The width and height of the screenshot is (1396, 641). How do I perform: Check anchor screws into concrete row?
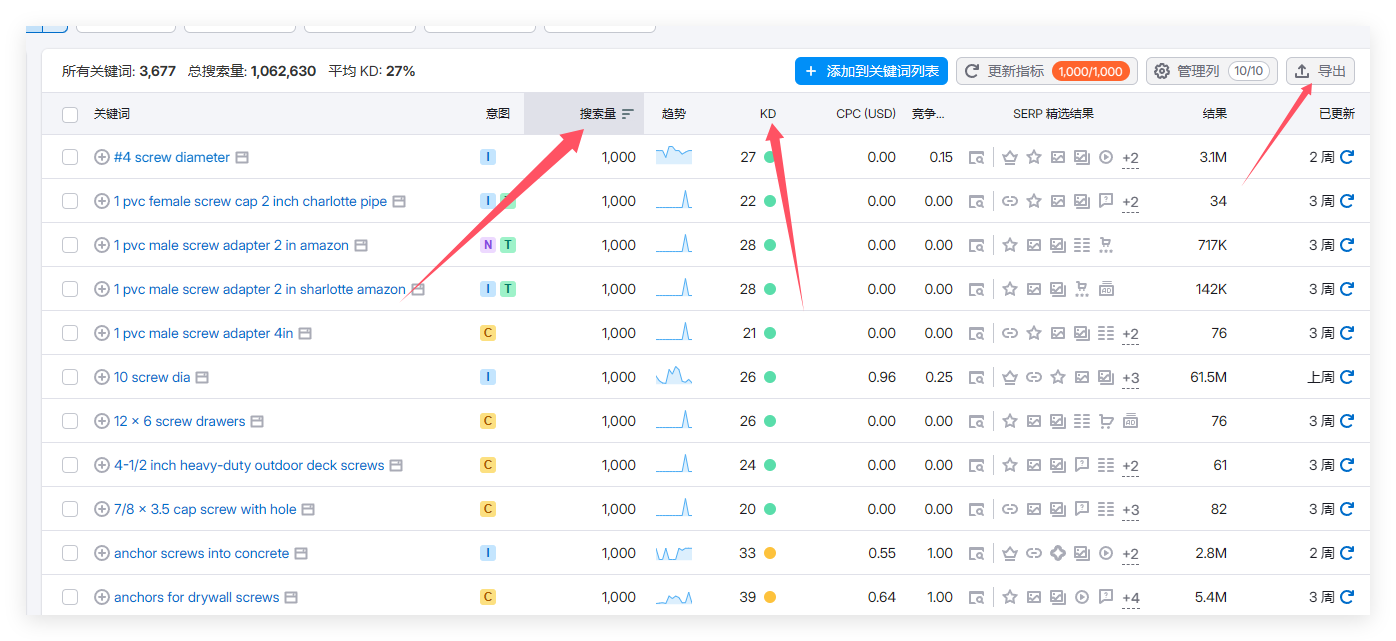pos(70,553)
